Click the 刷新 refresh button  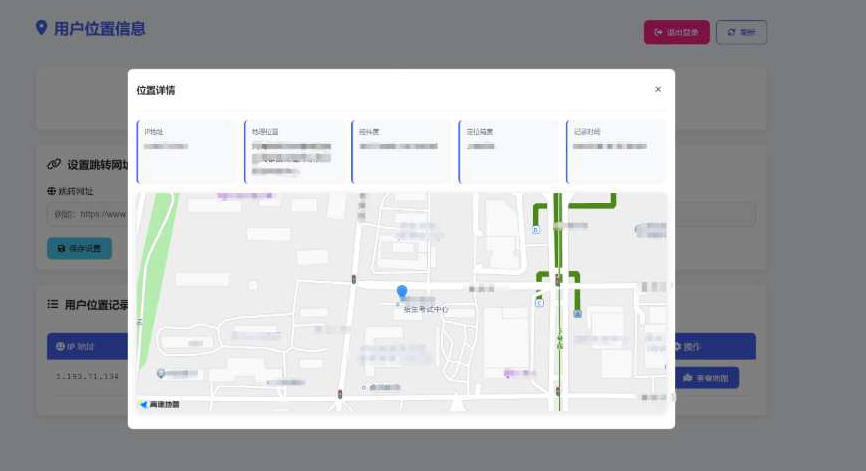tap(741, 32)
